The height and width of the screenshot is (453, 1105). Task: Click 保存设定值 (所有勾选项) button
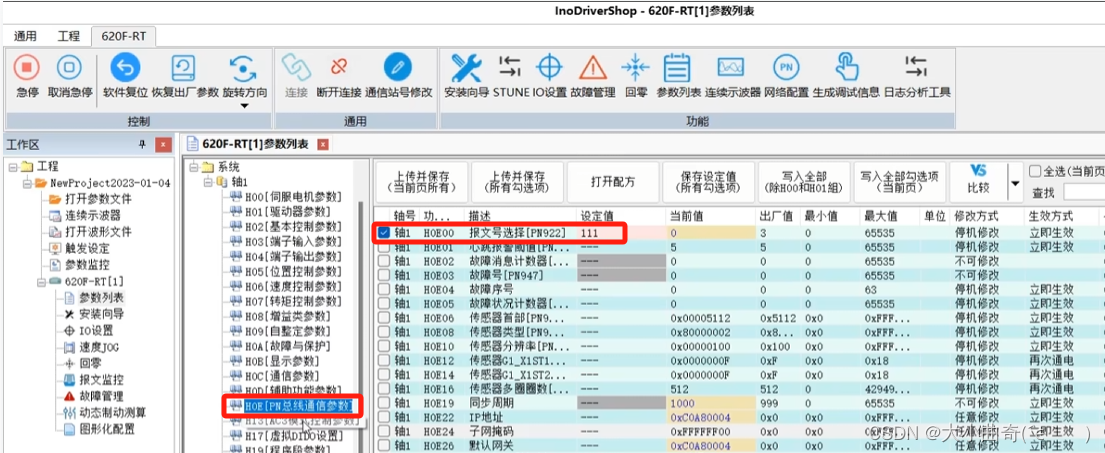pos(708,182)
